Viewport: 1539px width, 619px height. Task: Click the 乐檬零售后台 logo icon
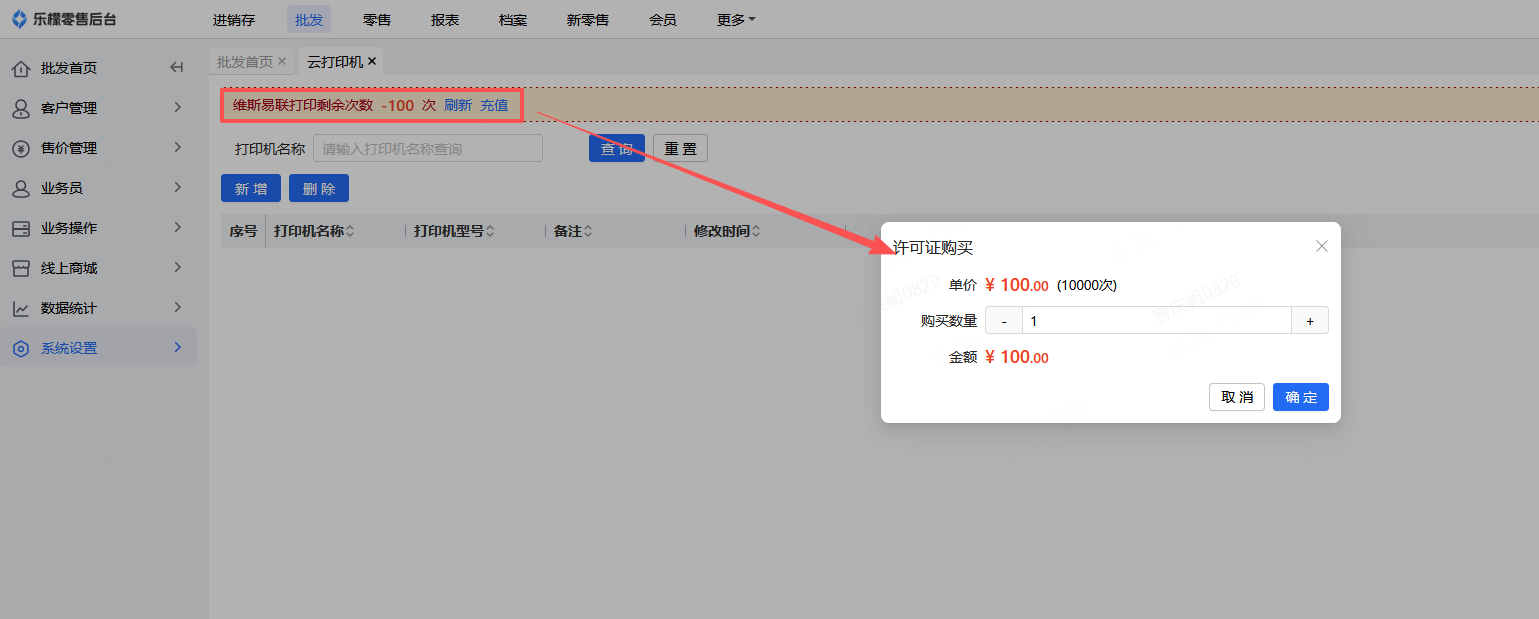19,19
